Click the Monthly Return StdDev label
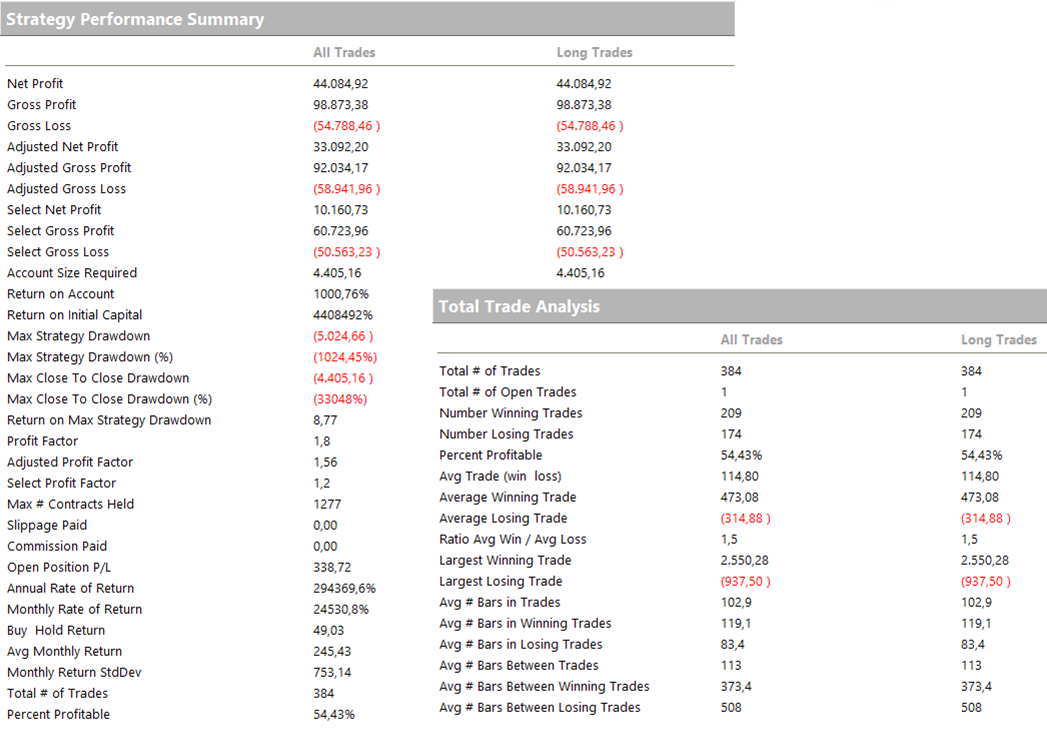 point(73,672)
